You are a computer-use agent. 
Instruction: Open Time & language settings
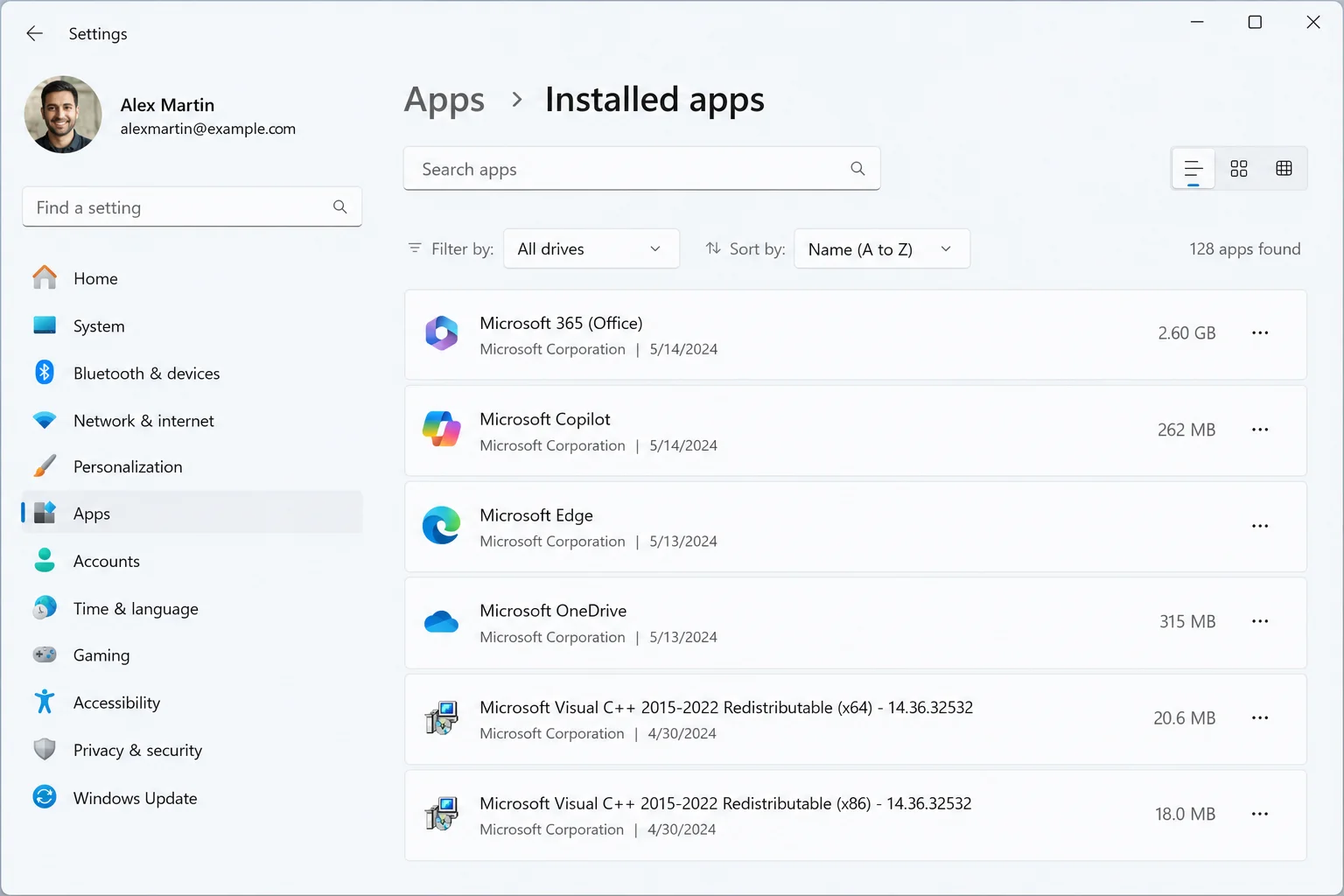pos(192,608)
